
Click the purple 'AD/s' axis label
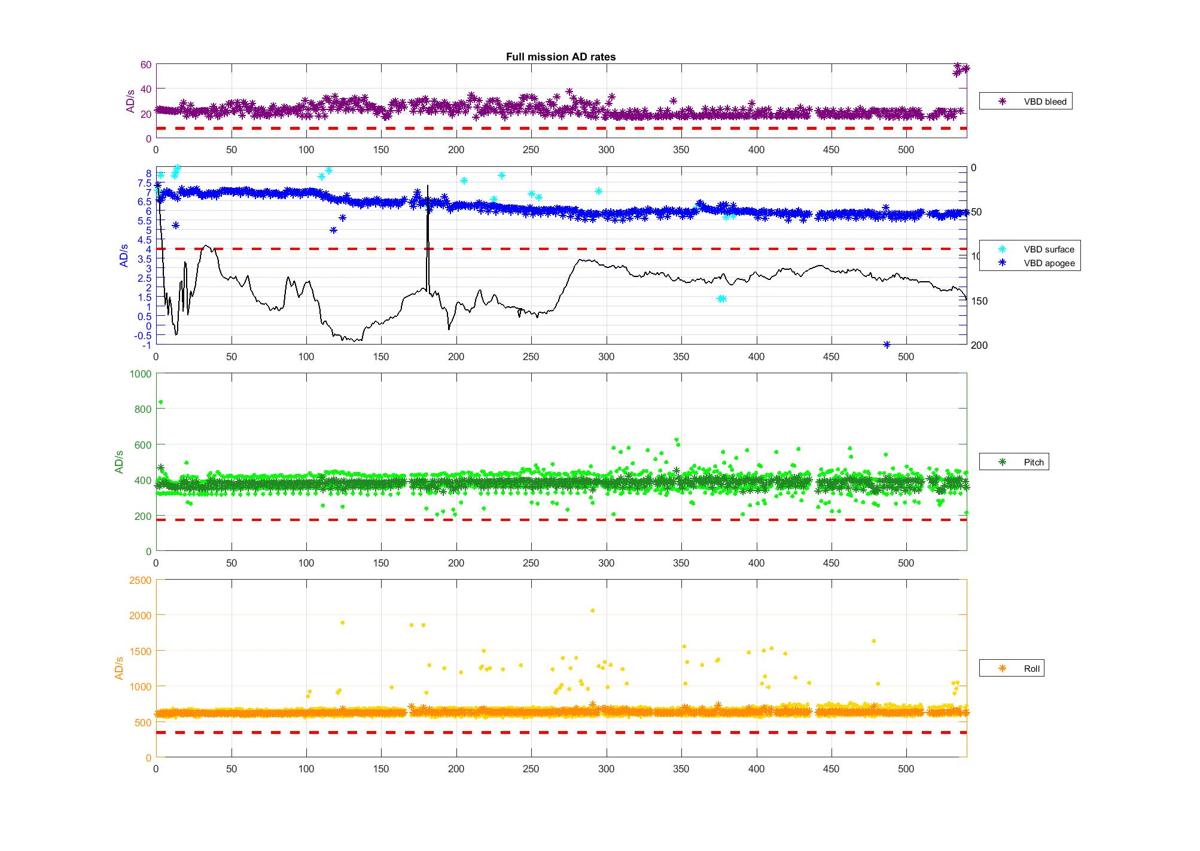(131, 102)
